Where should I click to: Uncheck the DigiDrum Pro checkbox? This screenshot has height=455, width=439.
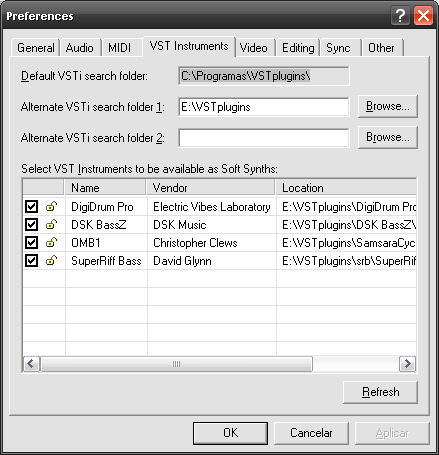click(x=31, y=207)
